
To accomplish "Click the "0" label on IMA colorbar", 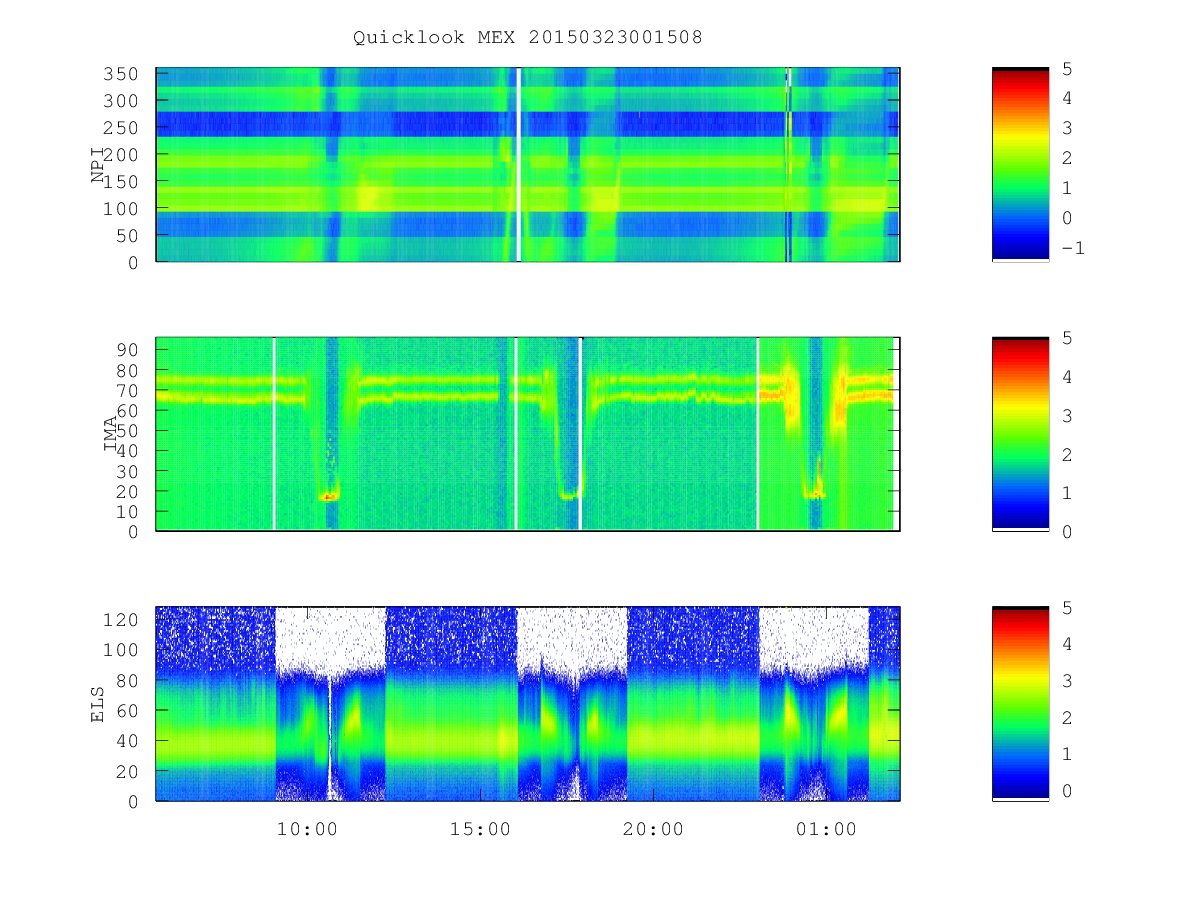I will [x=1067, y=531].
